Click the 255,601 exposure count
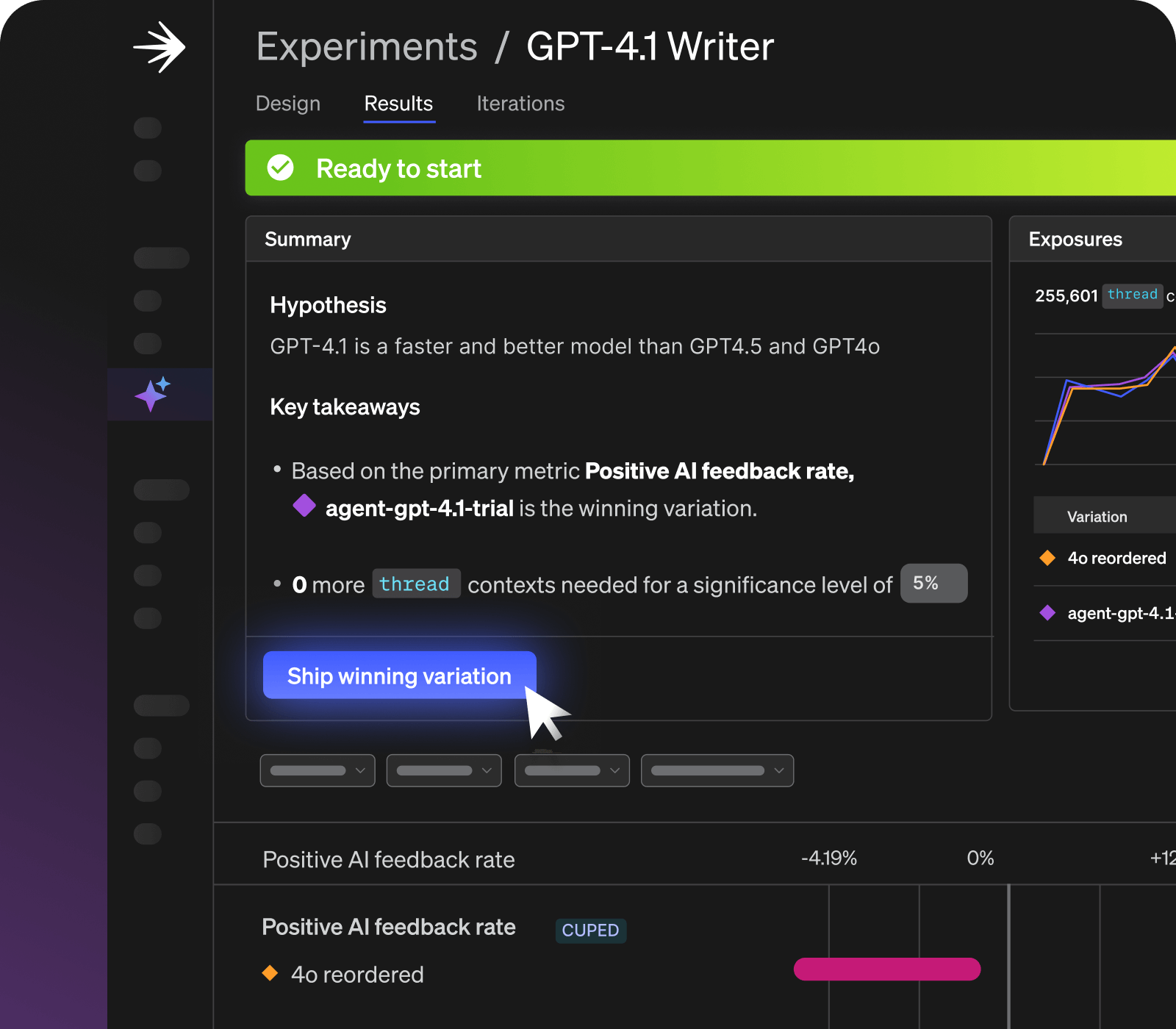The width and height of the screenshot is (1176, 1029). [x=1066, y=295]
